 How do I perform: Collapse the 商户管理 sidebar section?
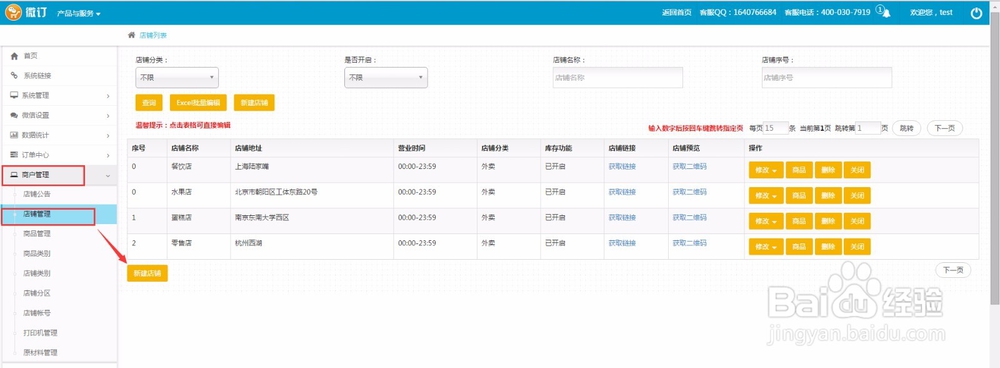pyautogui.click(x=59, y=175)
